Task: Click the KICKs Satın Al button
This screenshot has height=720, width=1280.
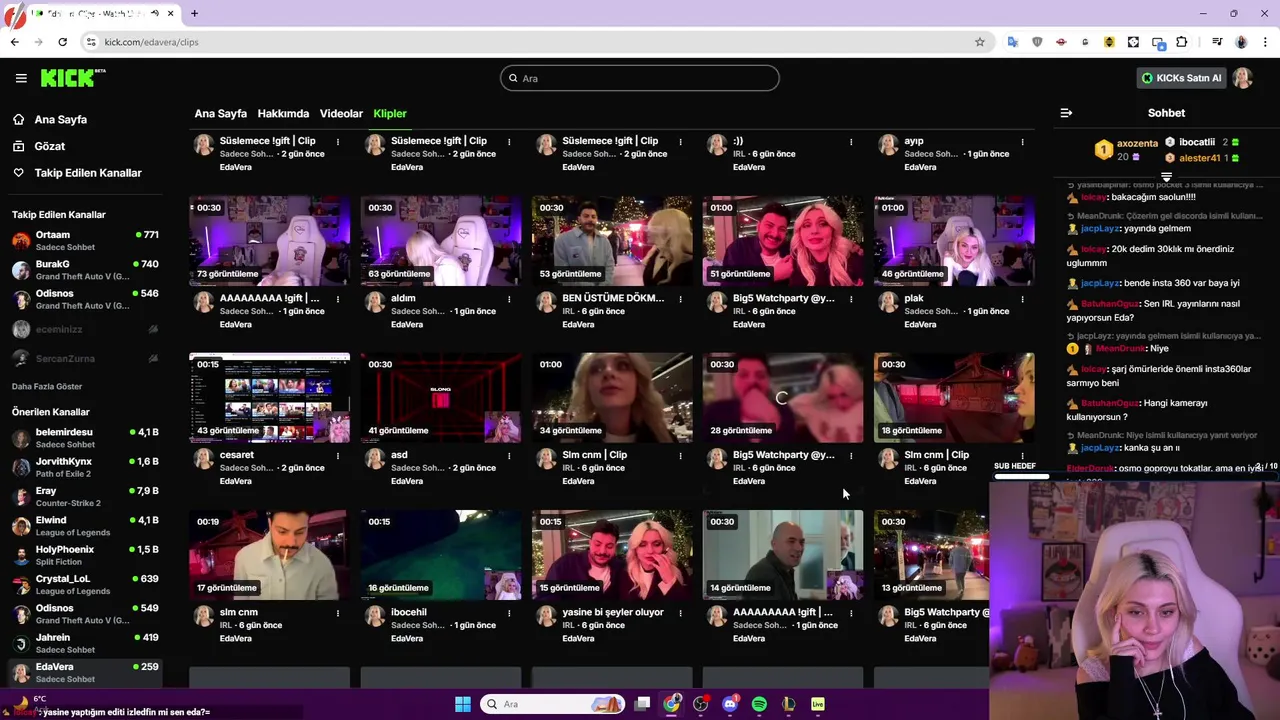Action: coord(1181,78)
